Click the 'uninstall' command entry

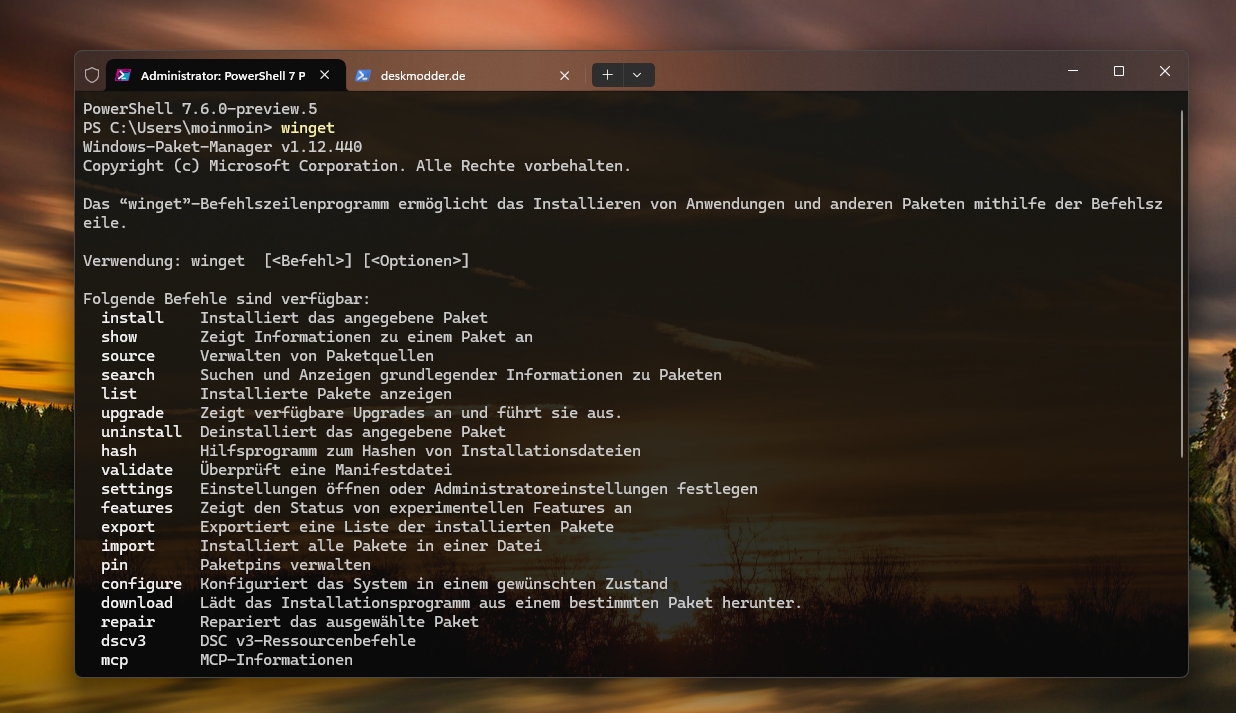(x=141, y=432)
